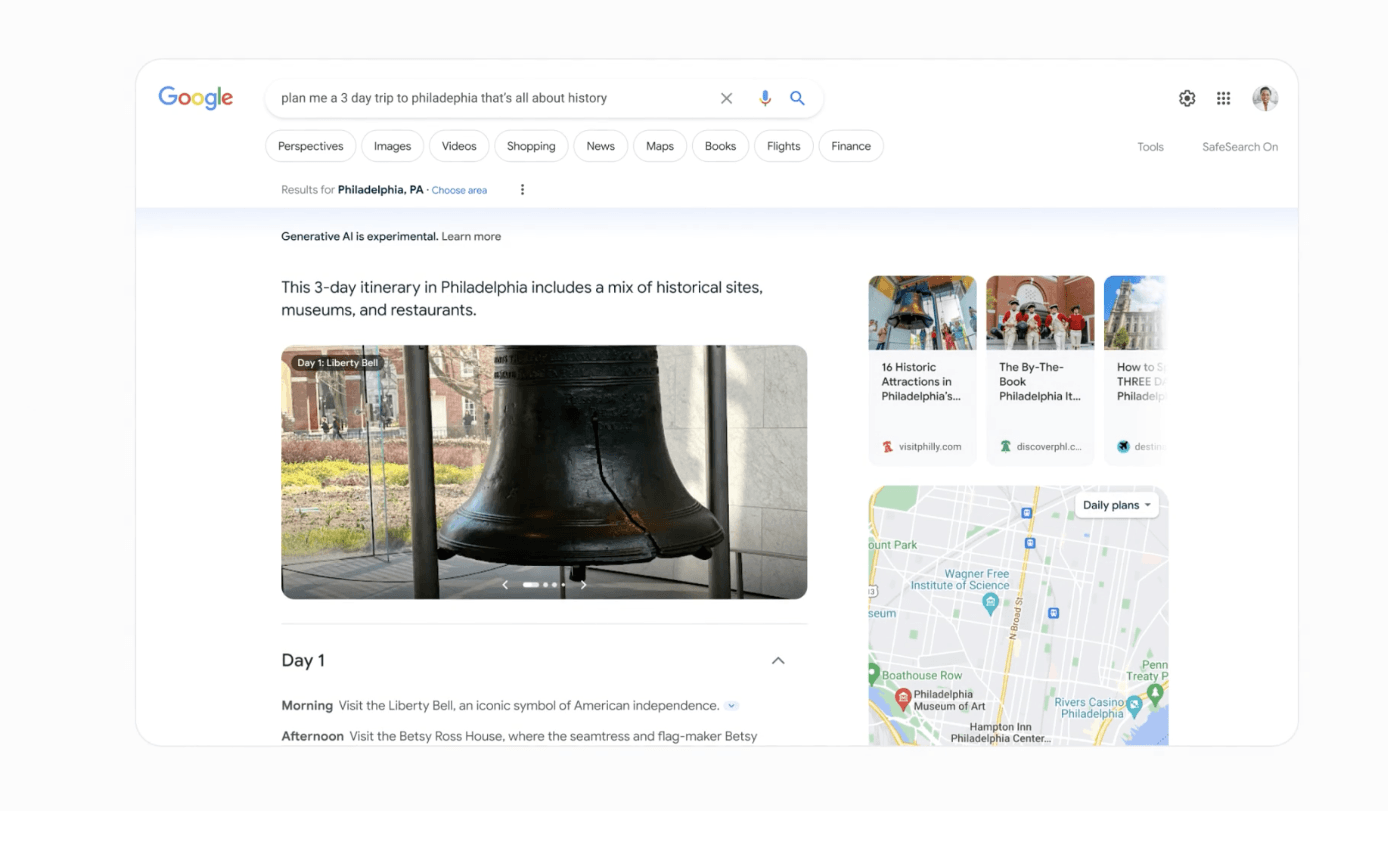Collapse the Day 1 itinerary section
Screen dimensions: 1388x844
778,660
